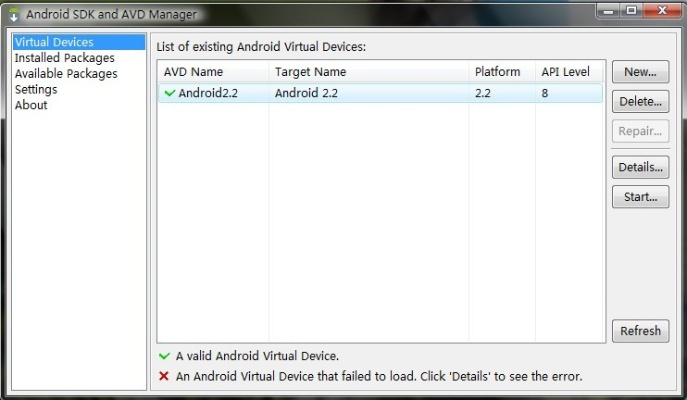Maximize the AVD Manager window

(x=632, y=11)
